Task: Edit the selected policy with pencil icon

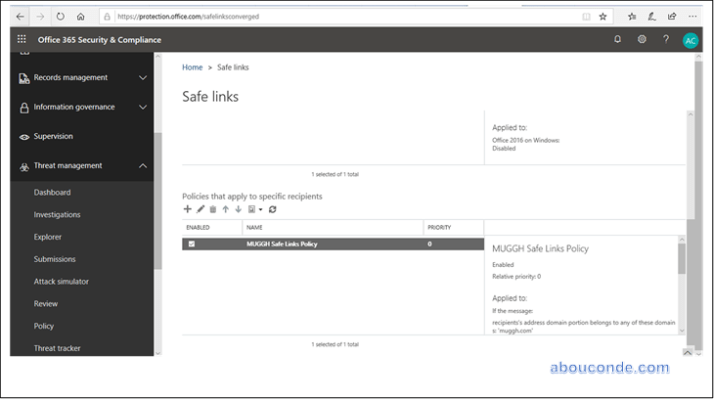Action: point(200,209)
